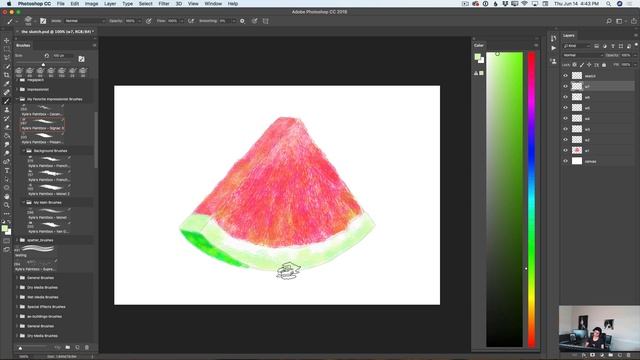Open the Apple menu
This screenshot has height=360, width=640.
click(9, 4)
